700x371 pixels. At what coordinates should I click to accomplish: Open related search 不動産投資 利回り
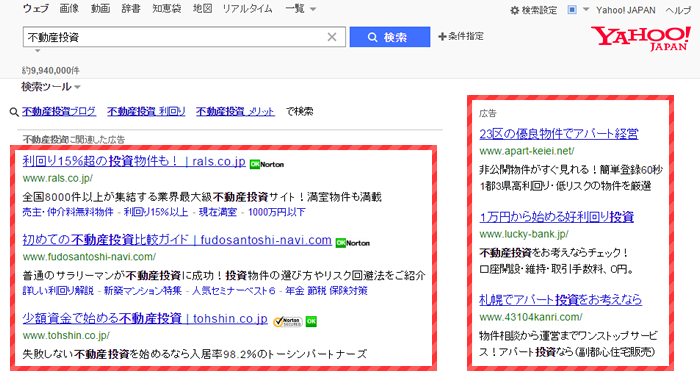(x=146, y=111)
